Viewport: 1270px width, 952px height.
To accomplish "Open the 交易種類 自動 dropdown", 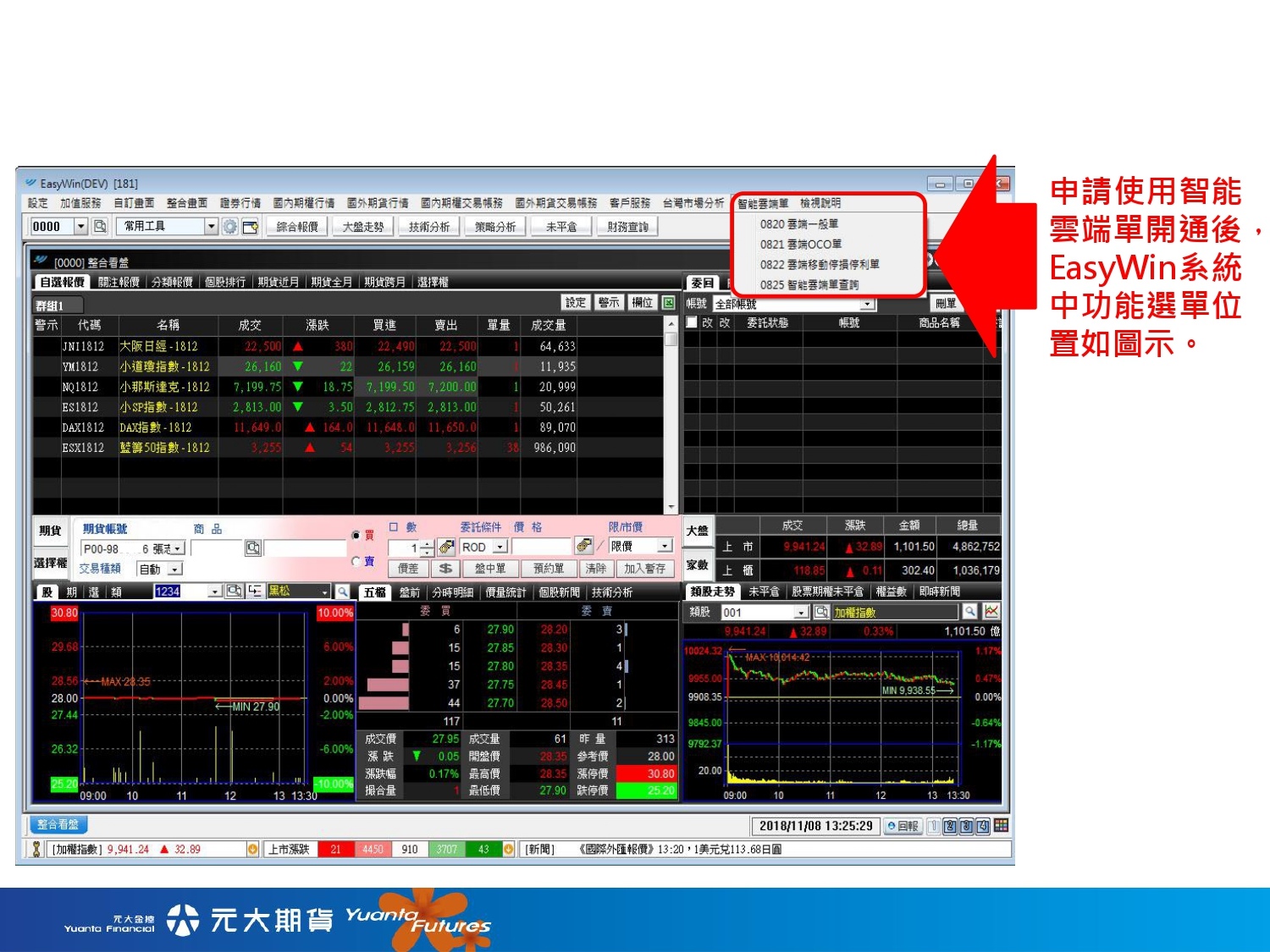I will (x=175, y=570).
